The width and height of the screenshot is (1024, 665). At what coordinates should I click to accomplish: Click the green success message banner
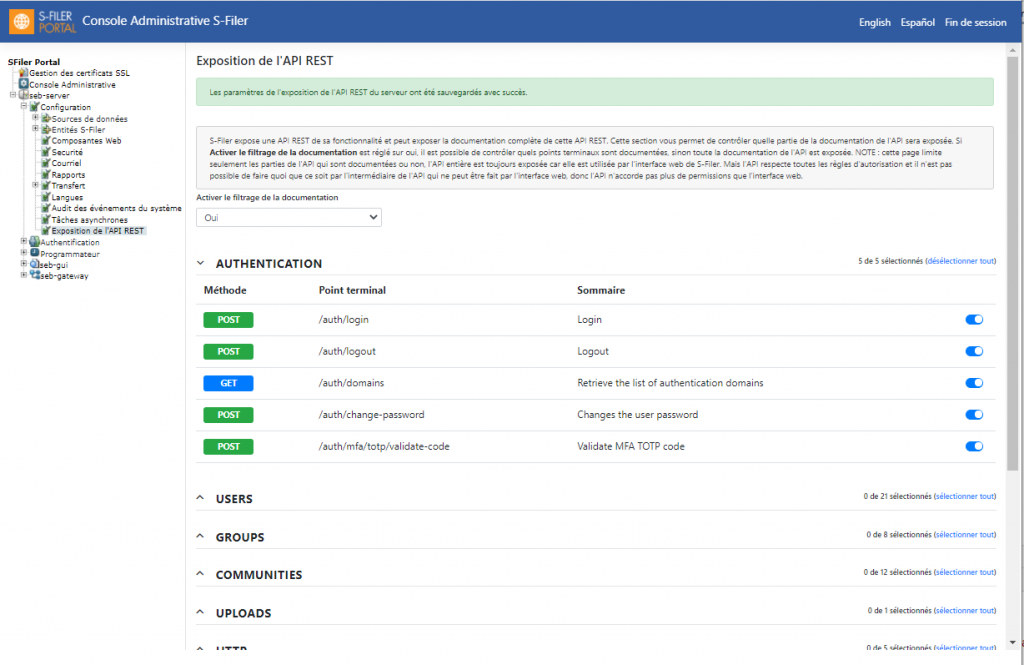pos(595,92)
